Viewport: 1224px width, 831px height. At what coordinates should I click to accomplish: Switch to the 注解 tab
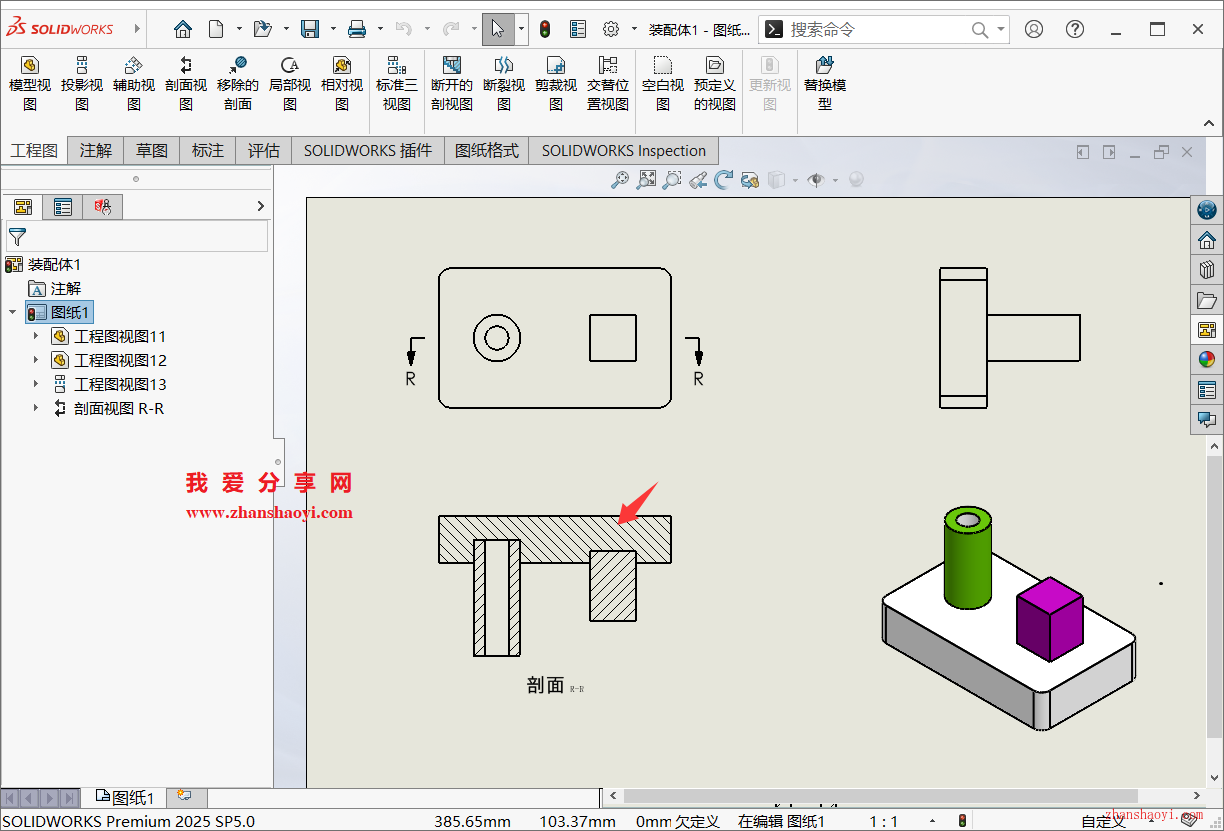click(96, 151)
